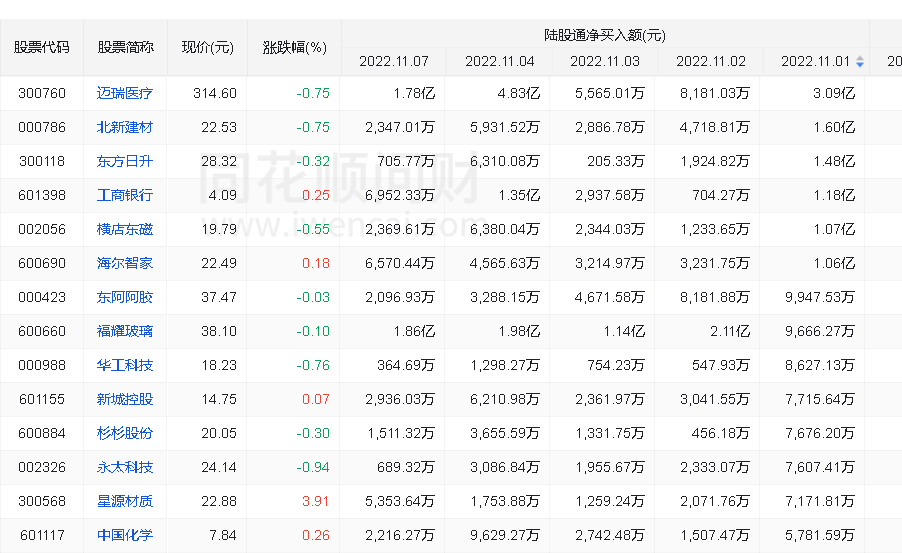The height and width of the screenshot is (553, 902).
Task: Select stock code 600690
Action: tap(42, 263)
